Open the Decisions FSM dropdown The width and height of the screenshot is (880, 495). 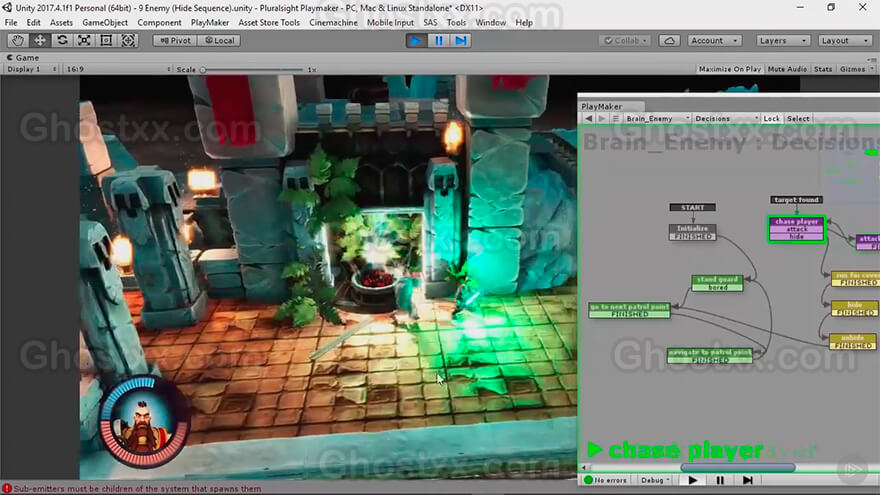click(x=726, y=118)
